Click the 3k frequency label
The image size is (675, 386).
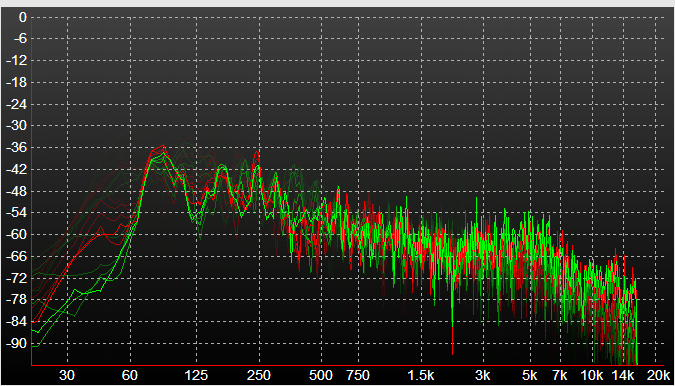point(483,375)
